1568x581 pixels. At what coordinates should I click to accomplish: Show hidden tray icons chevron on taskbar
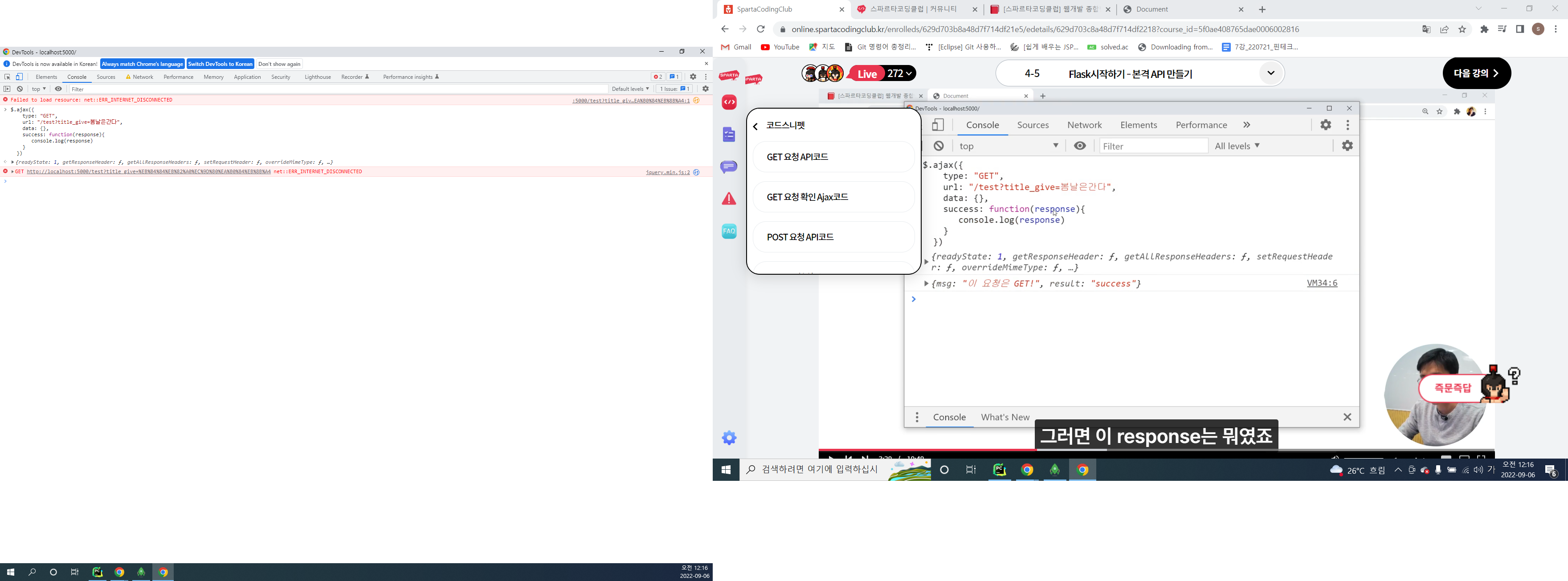tap(1398, 470)
